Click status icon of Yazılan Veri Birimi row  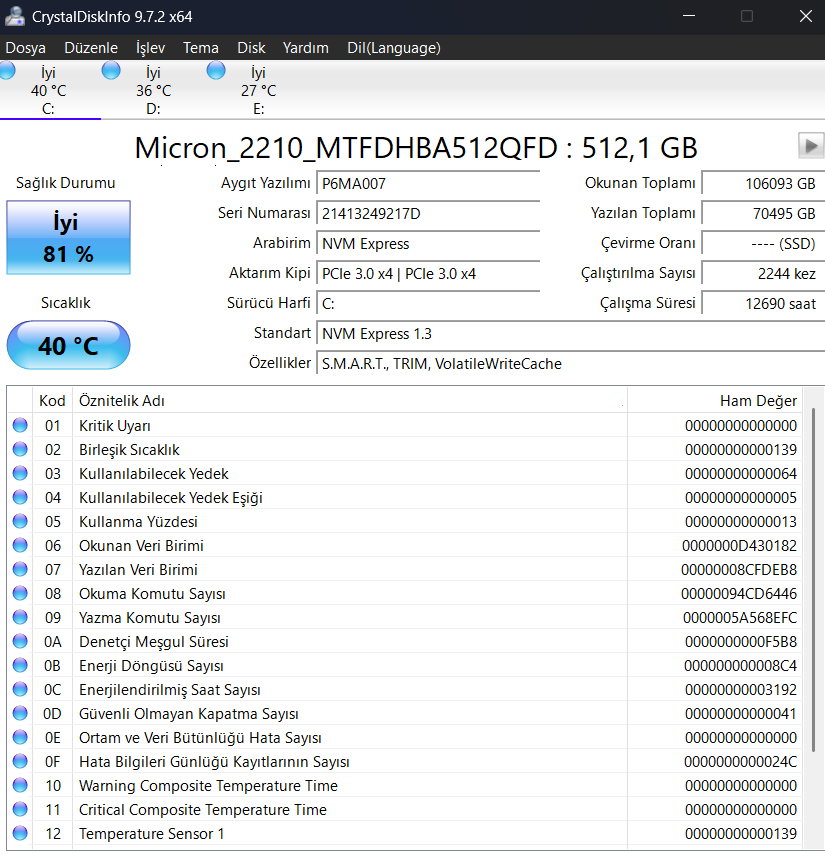20,570
